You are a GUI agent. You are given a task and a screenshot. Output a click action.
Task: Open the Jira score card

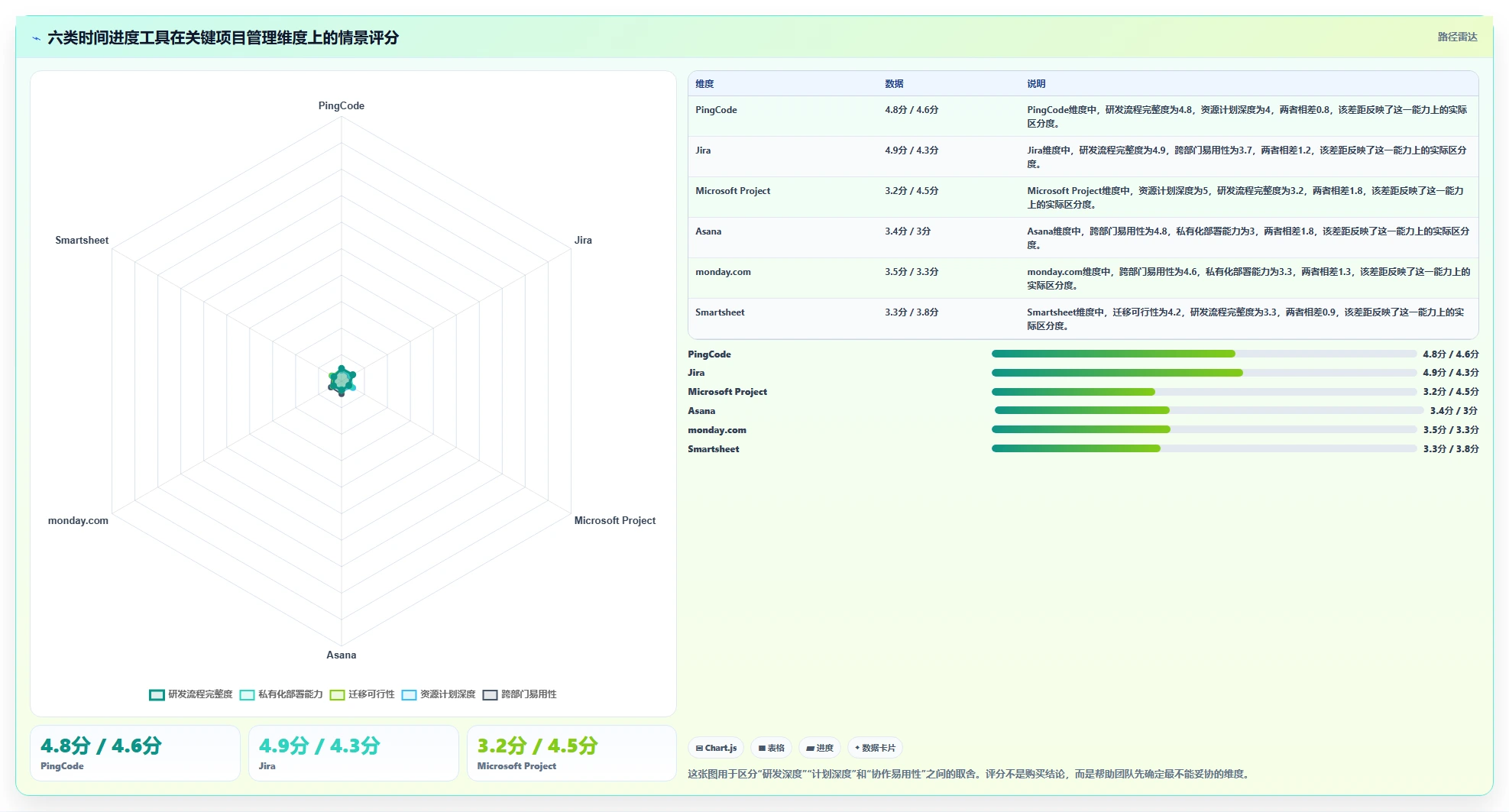(354, 753)
